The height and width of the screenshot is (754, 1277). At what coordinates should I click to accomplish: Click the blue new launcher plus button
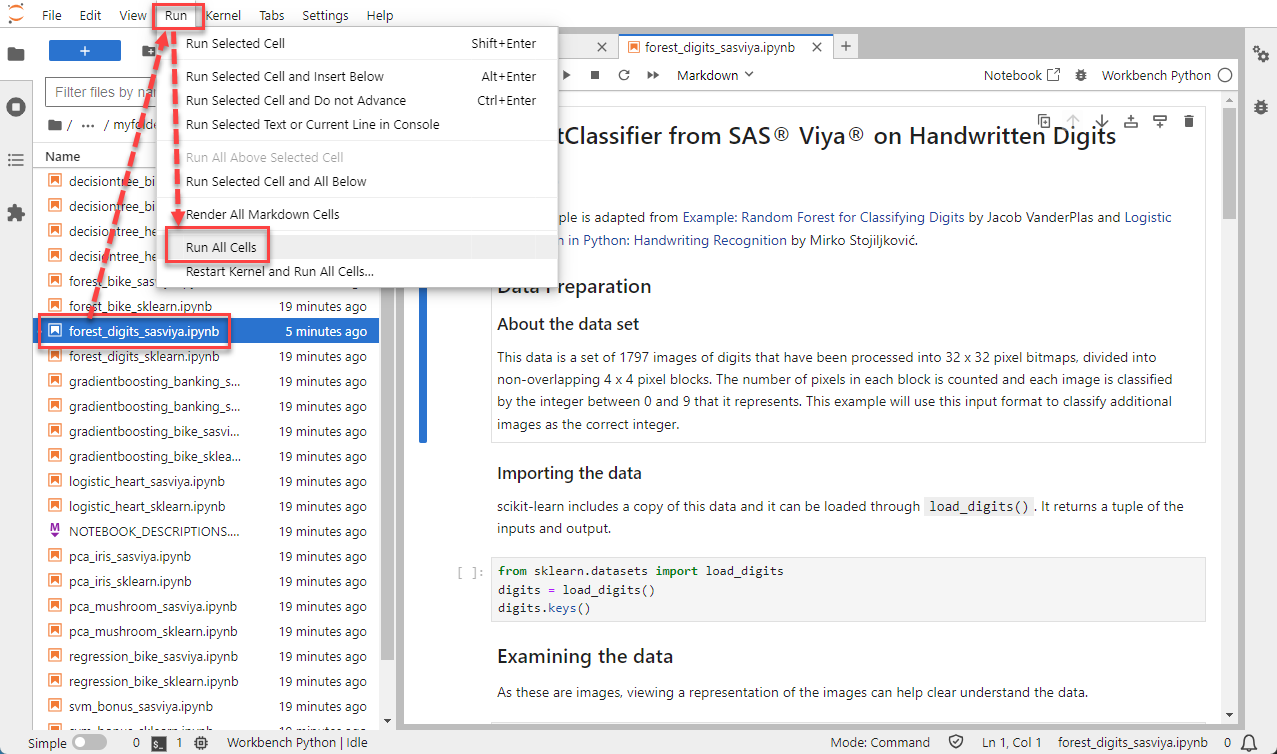[x=85, y=51]
